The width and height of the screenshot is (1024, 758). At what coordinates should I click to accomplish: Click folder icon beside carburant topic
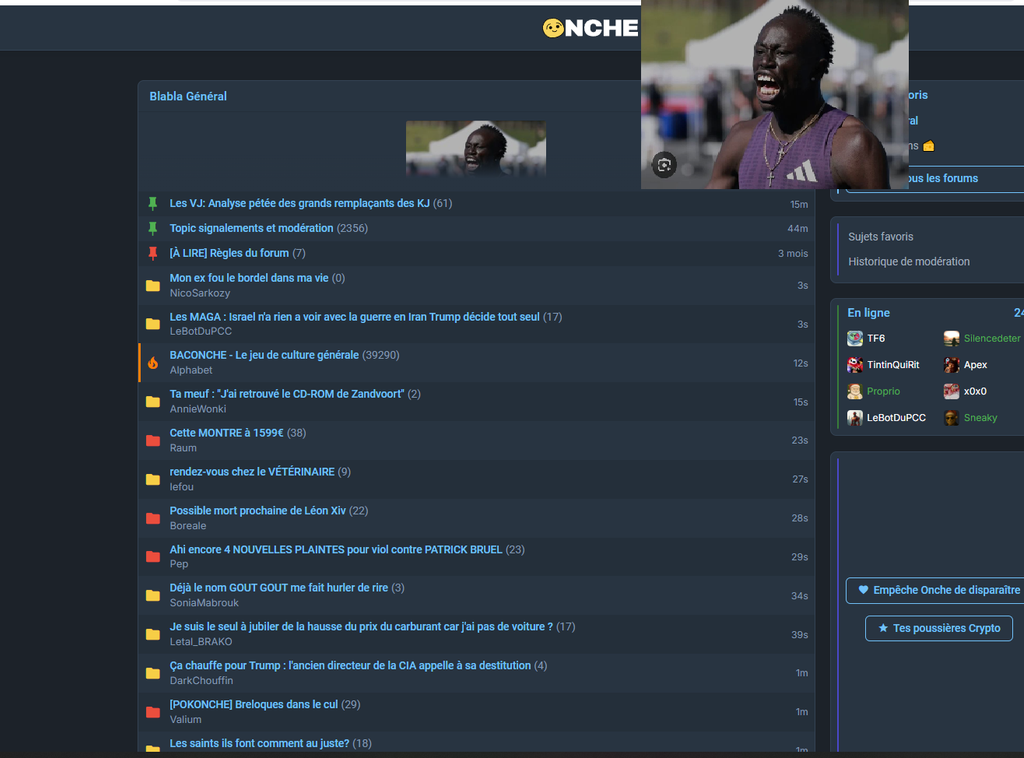(x=153, y=635)
